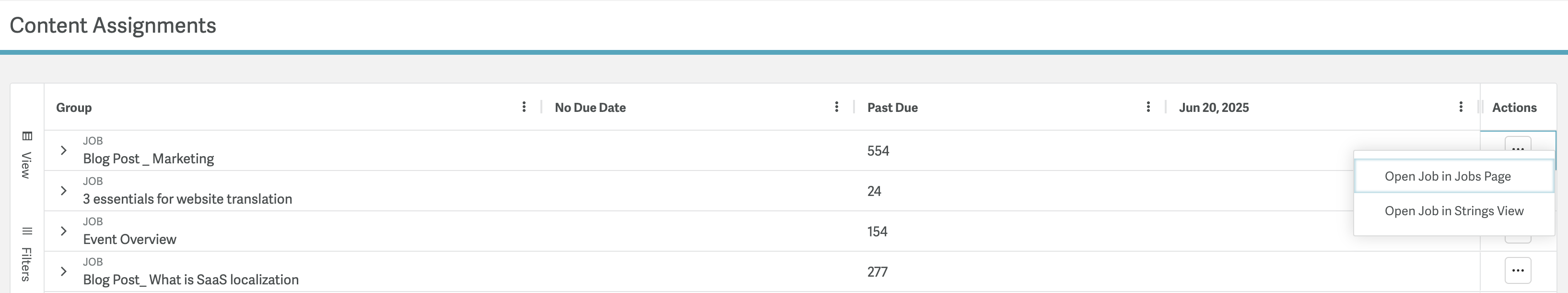1568x293 pixels.
Task: Click the actions ellipsis for Blog Post _ Marketing
Action: (x=1518, y=145)
